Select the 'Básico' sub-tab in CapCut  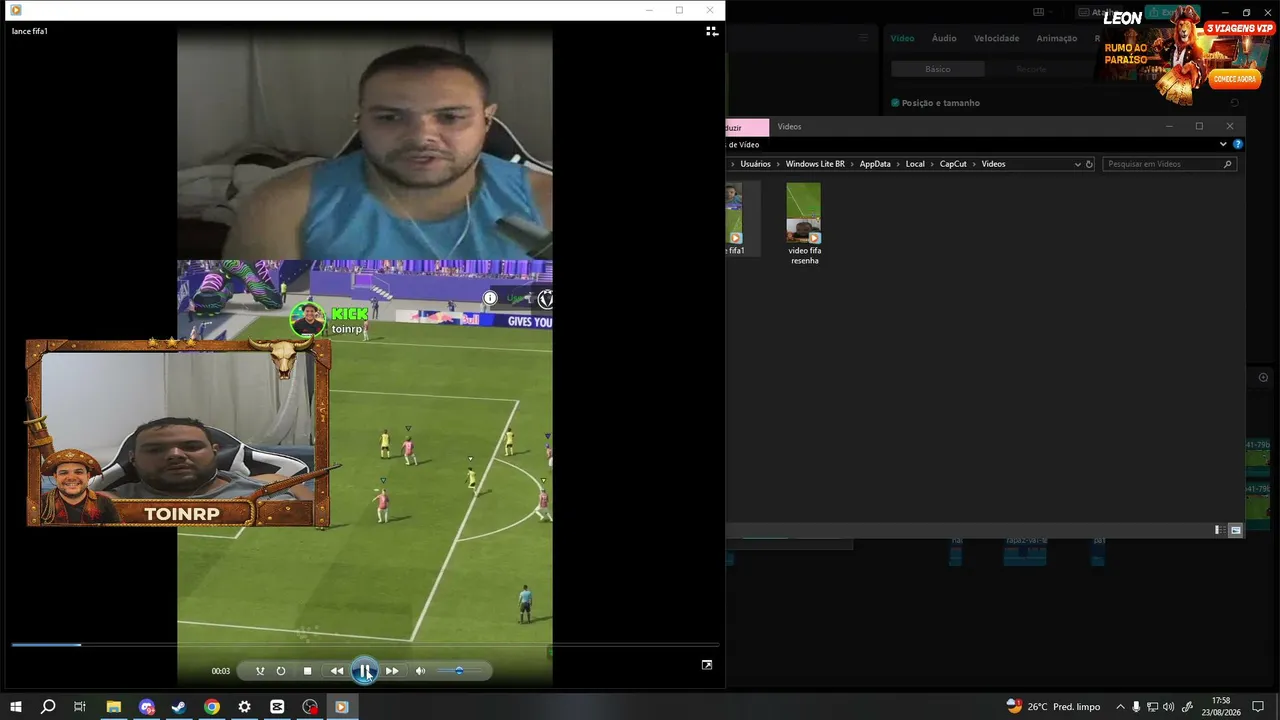[x=938, y=69]
